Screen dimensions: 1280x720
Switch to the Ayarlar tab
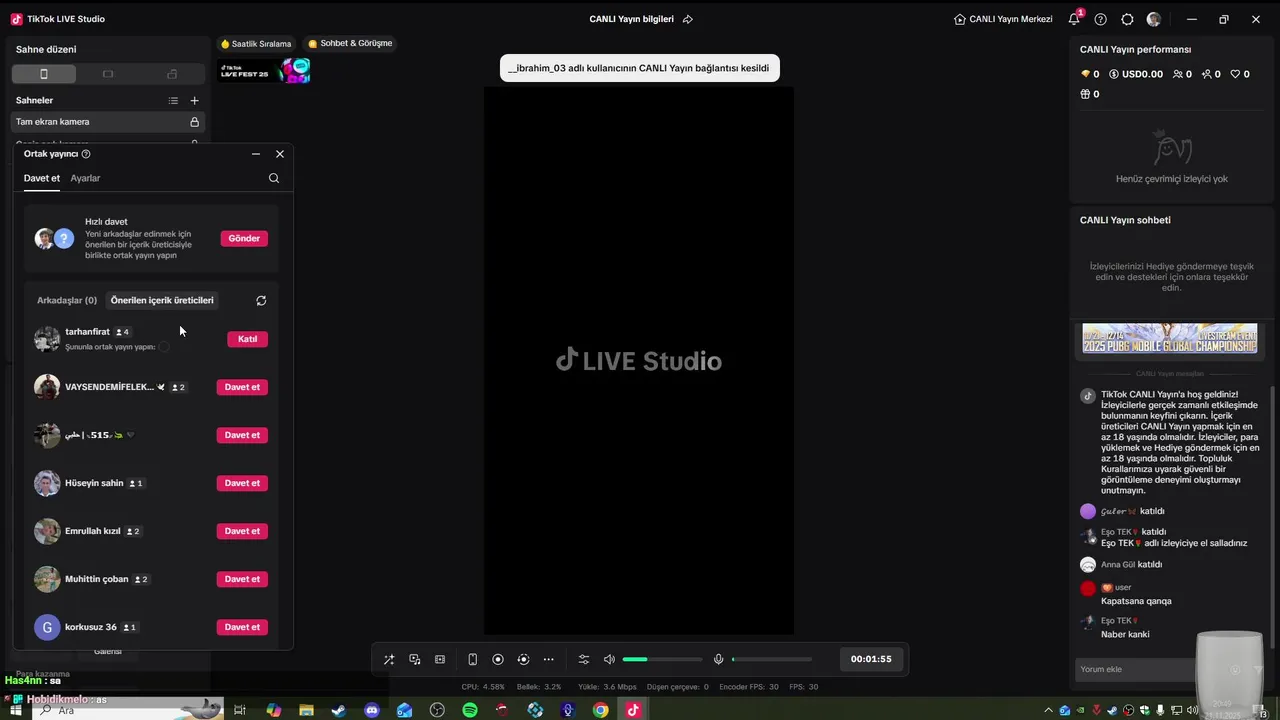[x=85, y=178]
